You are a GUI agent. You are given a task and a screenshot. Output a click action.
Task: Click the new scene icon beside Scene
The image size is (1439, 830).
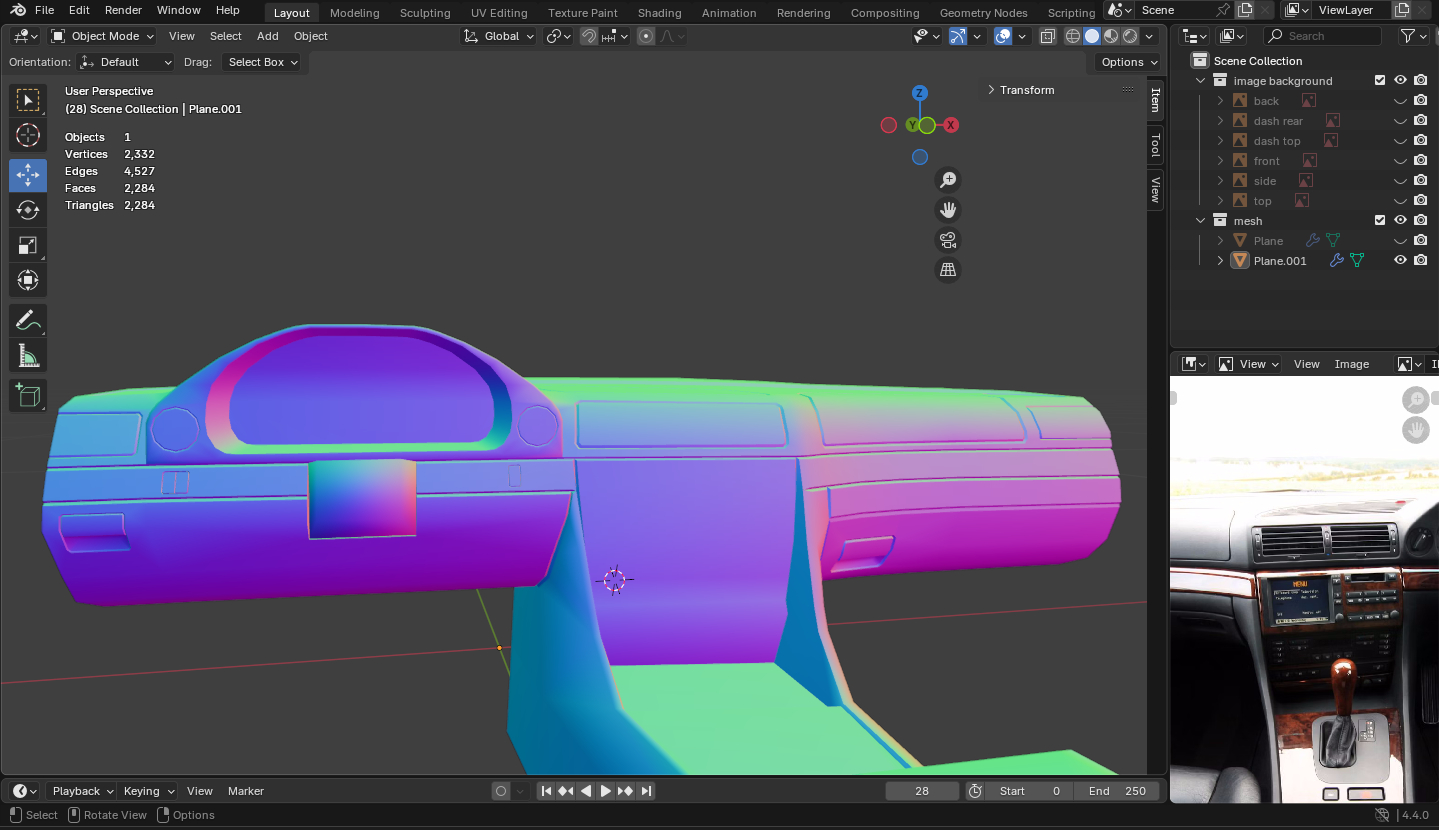(1245, 10)
